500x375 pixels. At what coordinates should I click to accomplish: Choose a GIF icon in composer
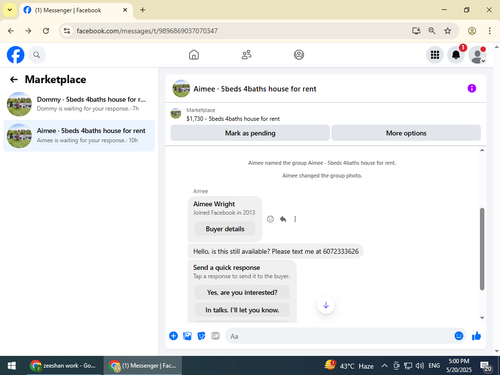(215, 336)
